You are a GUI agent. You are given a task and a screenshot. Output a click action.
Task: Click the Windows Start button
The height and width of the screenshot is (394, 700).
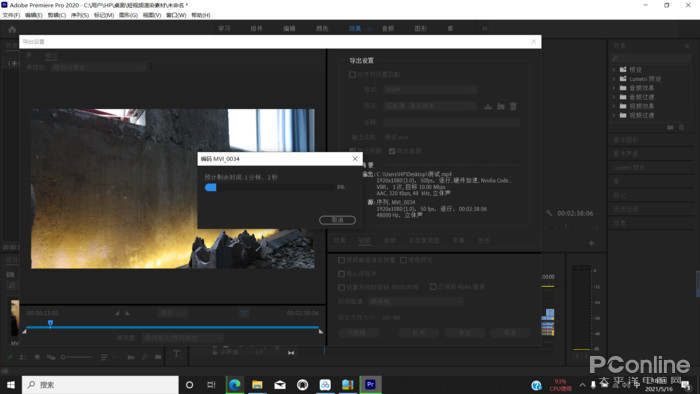click(11, 385)
